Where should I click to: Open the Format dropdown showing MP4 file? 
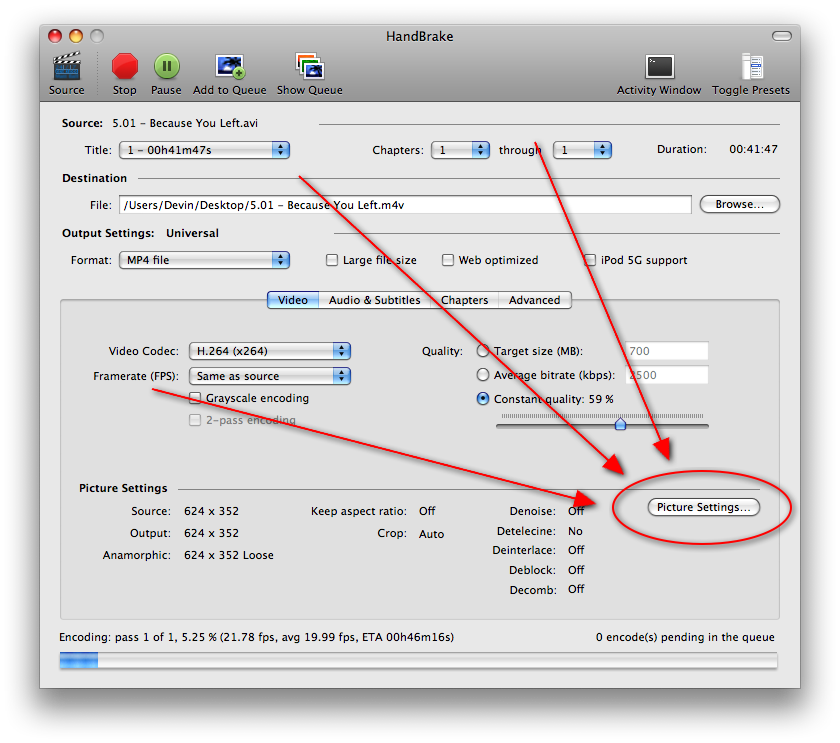tap(204, 260)
